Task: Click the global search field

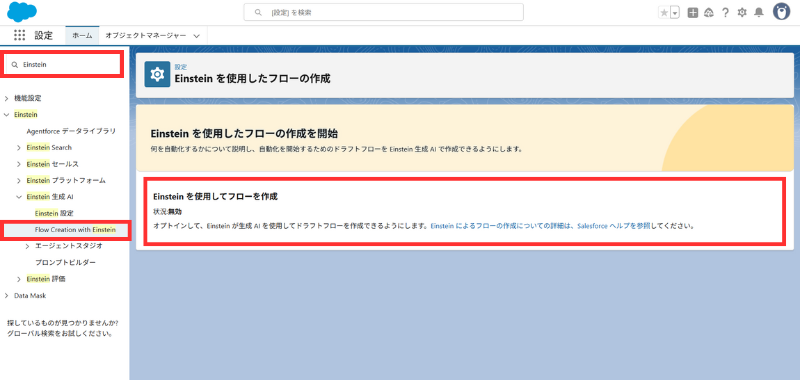Action: pos(383,12)
